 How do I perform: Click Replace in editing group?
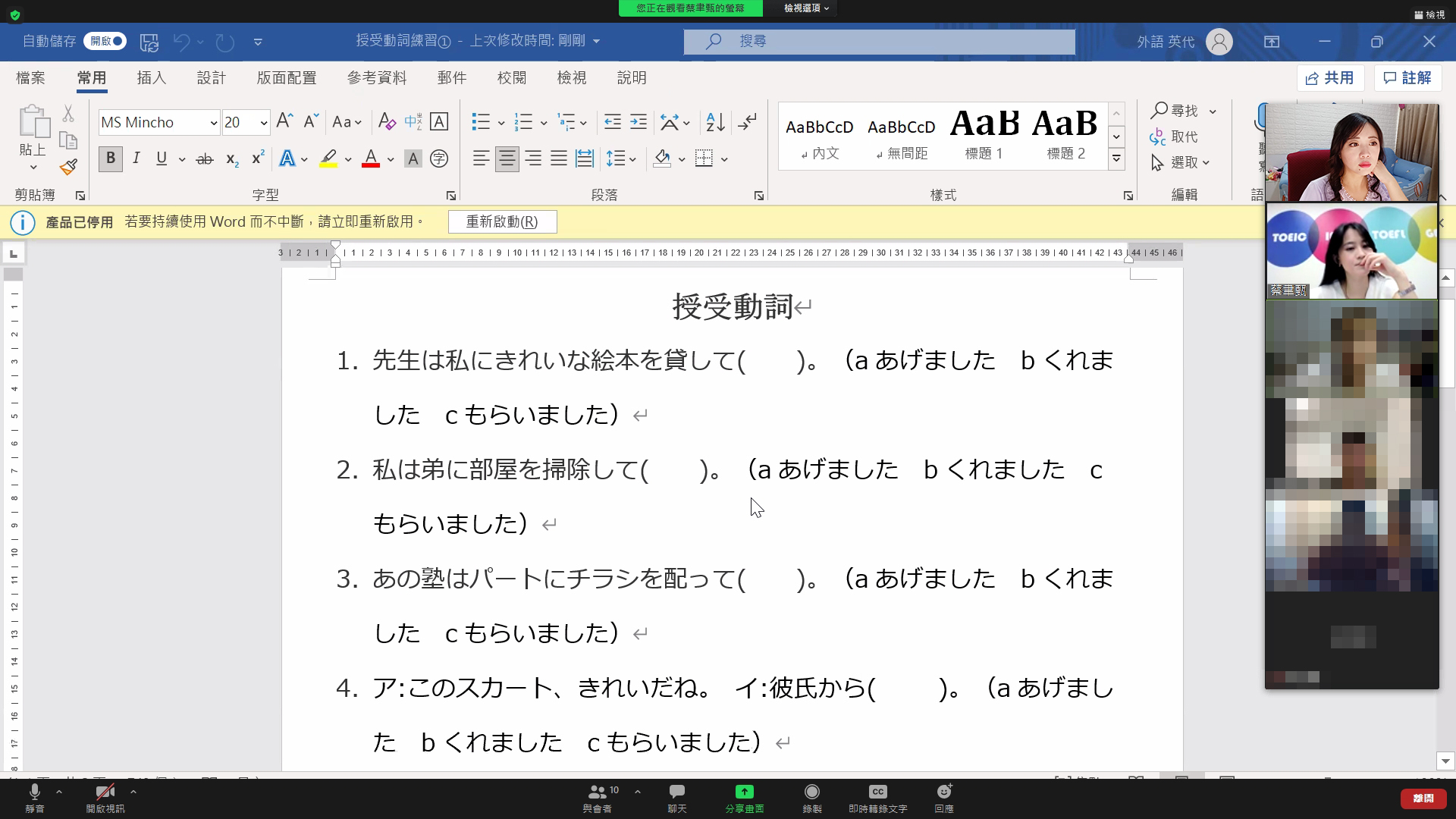1173,136
